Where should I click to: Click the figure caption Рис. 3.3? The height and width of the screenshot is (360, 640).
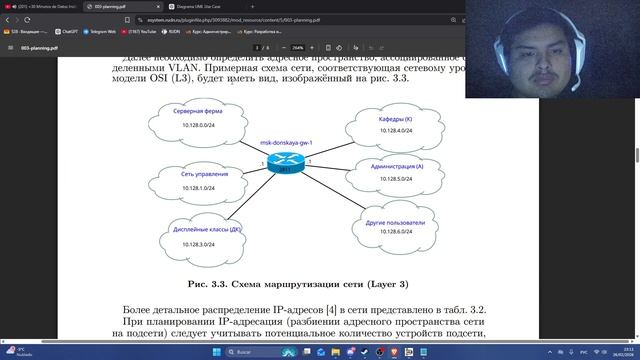(x=298, y=284)
